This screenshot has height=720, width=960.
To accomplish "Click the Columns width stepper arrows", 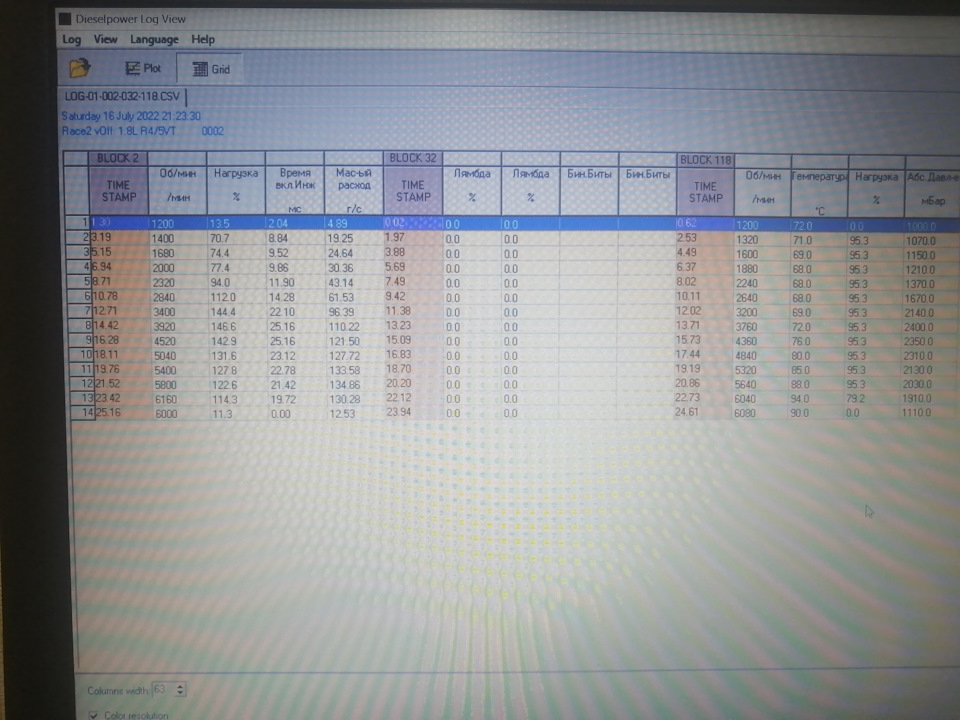I will (180, 690).
